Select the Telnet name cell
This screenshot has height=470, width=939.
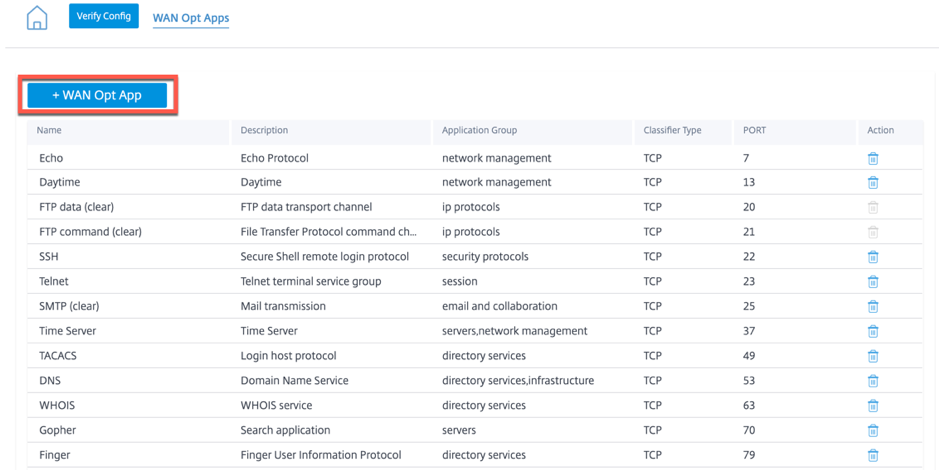coord(54,281)
